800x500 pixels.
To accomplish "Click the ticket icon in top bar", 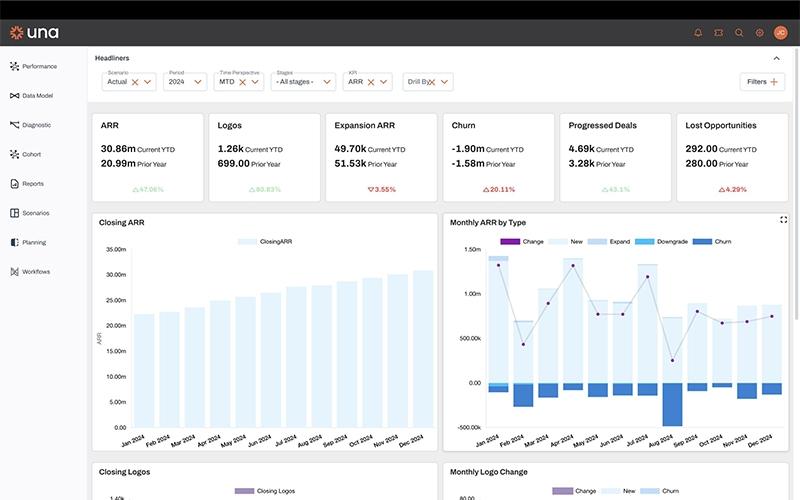I will (x=718, y=33).
